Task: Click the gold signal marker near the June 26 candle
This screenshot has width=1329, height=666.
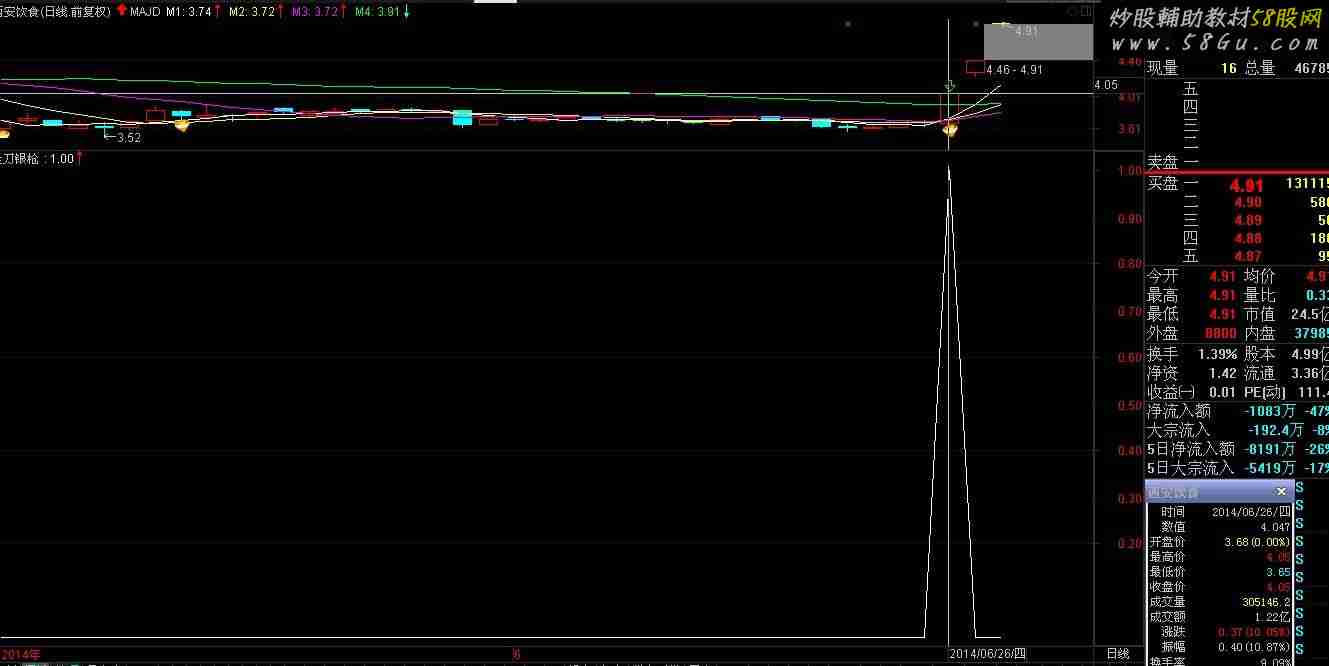Action: [x=949, y=129]
